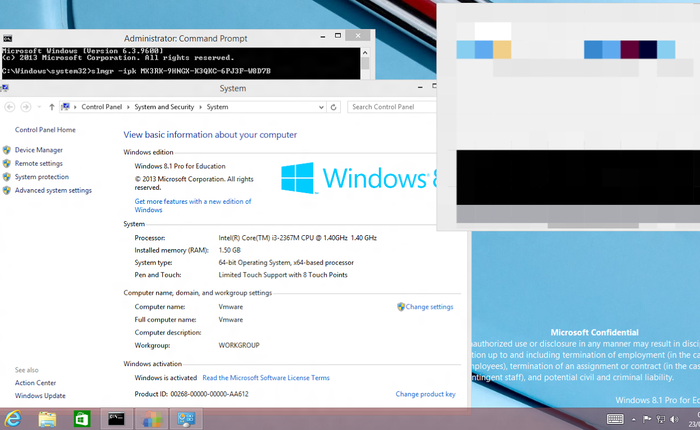This screenshot has width=700, height=430.
Task: Open Internet Explorer from the taskbar
Action: [x=13, y=419]
